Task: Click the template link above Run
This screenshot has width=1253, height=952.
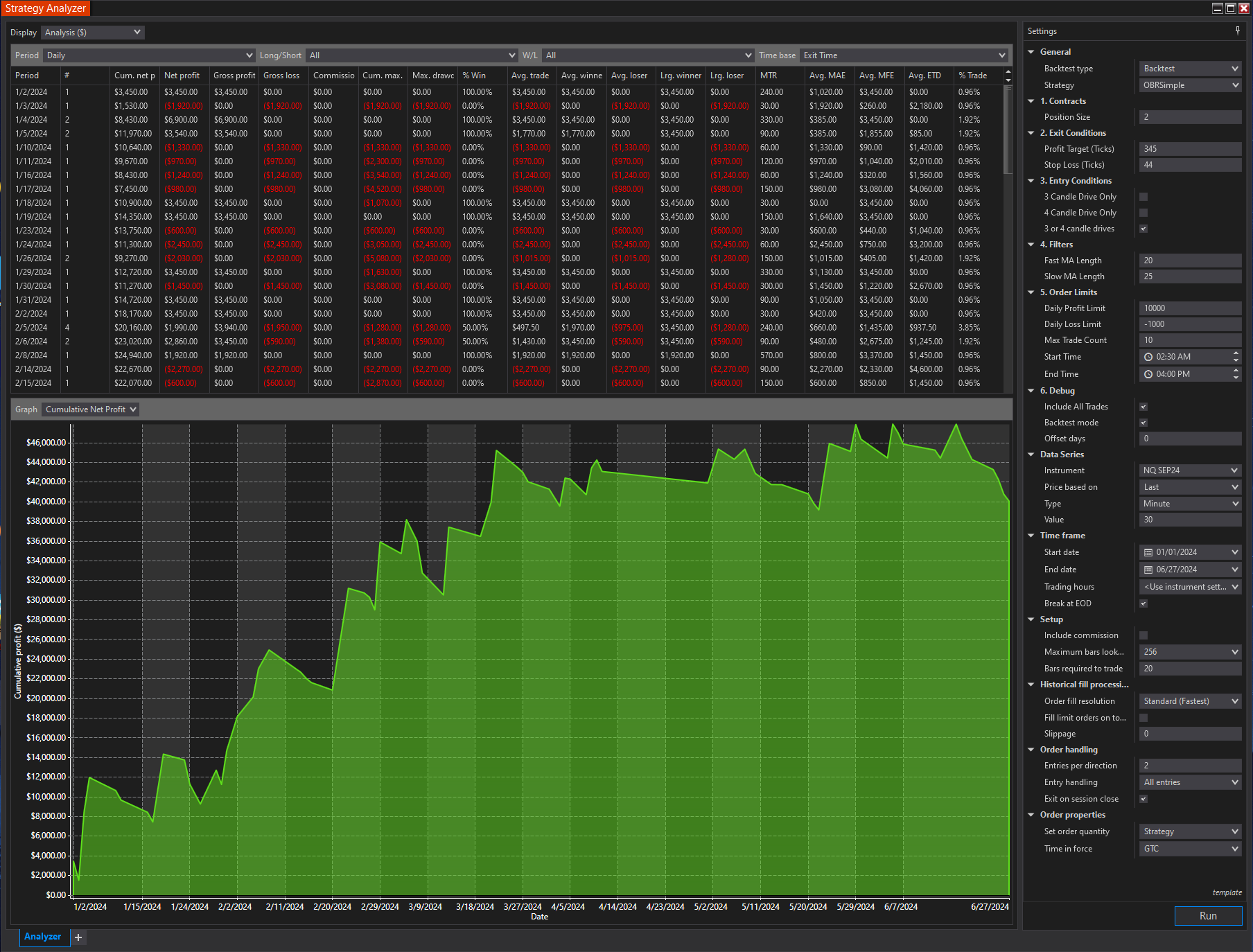Action: (x=1227, y=892)
